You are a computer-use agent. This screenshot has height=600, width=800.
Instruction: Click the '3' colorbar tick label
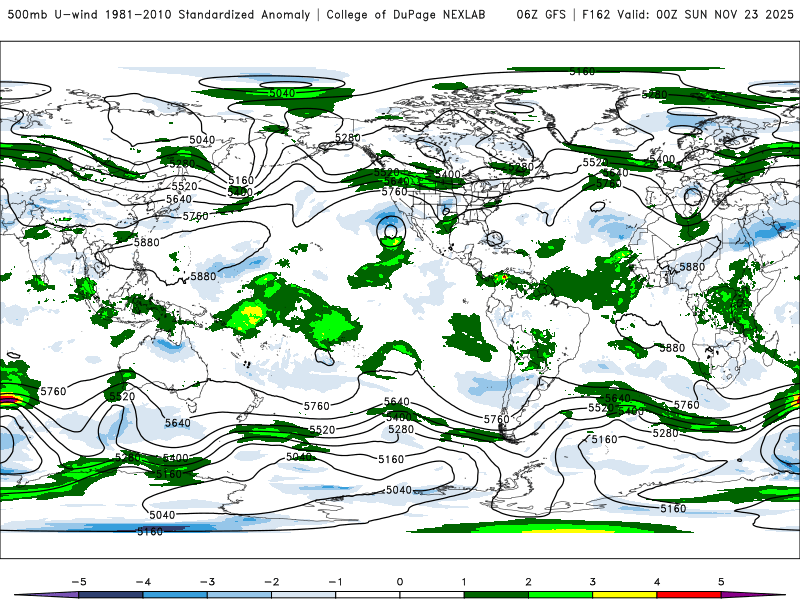593,582
